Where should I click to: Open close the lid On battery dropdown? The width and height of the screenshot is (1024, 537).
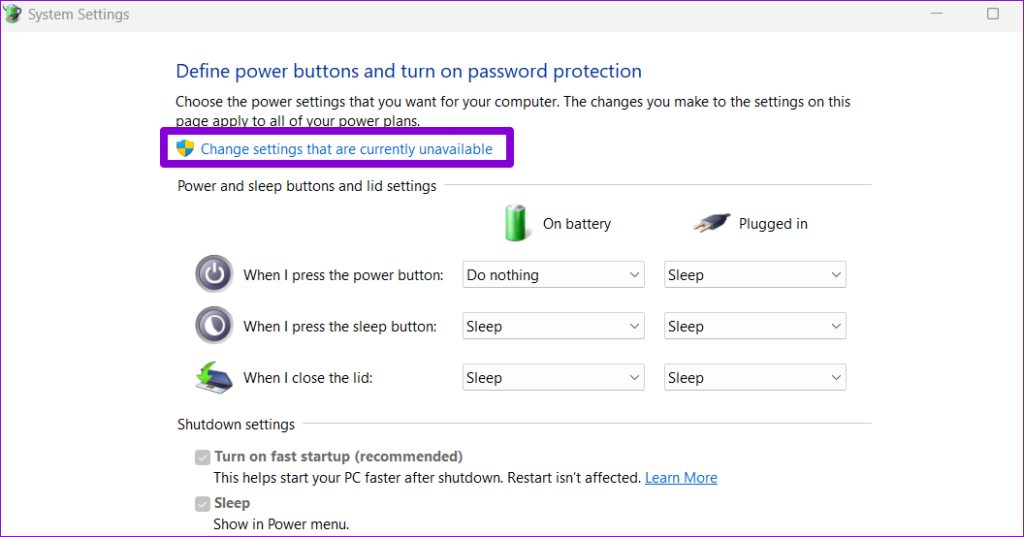click(553, 378)
